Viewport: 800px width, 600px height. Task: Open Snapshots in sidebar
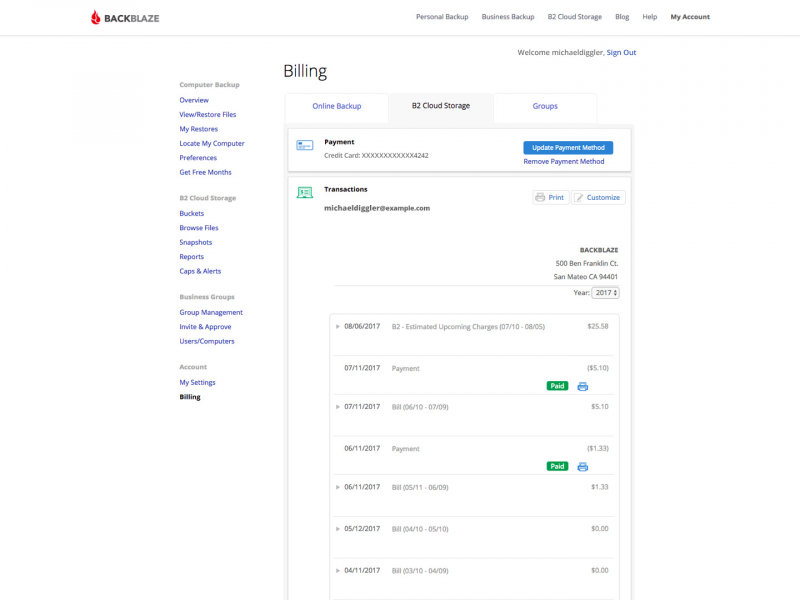pos(195,242)
